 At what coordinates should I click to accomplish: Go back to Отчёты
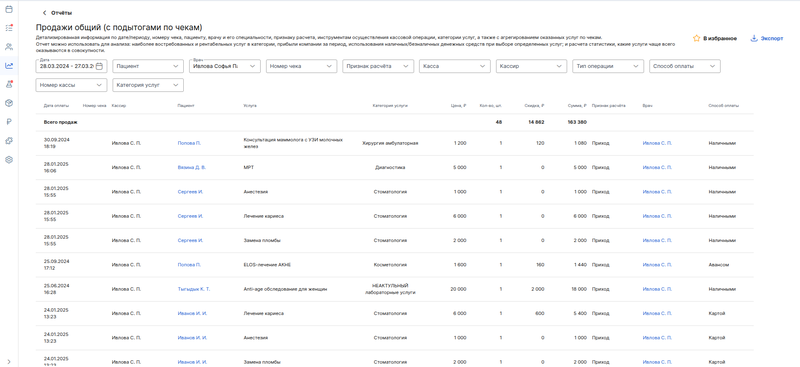(x=57, y=13)
